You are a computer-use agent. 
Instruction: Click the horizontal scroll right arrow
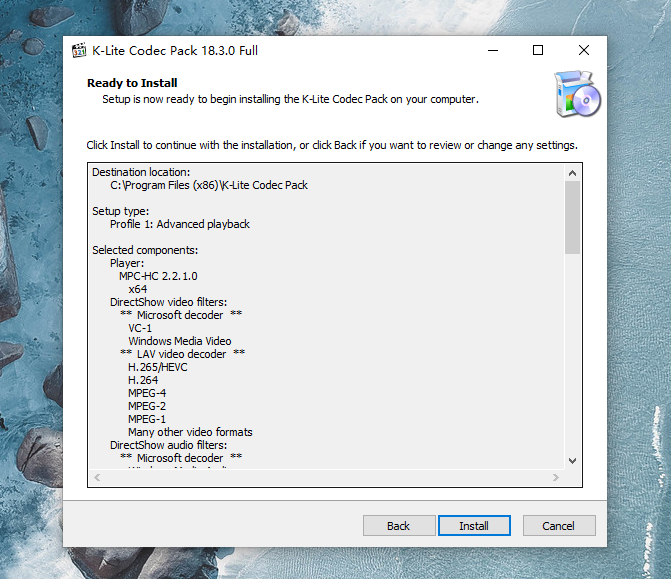(555, 478)
